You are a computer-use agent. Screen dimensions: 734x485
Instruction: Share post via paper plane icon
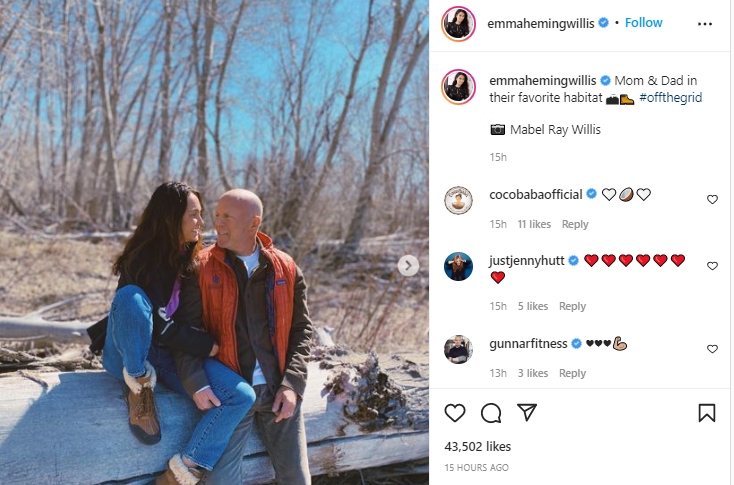[527, 412]
